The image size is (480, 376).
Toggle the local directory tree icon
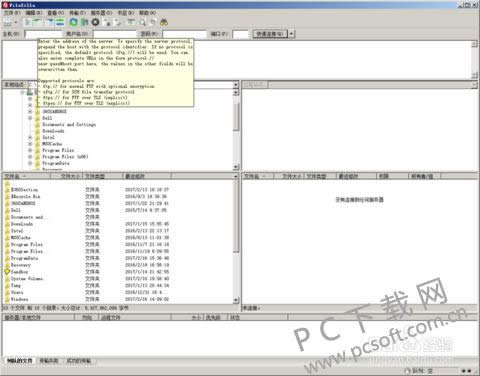[37, 22]
